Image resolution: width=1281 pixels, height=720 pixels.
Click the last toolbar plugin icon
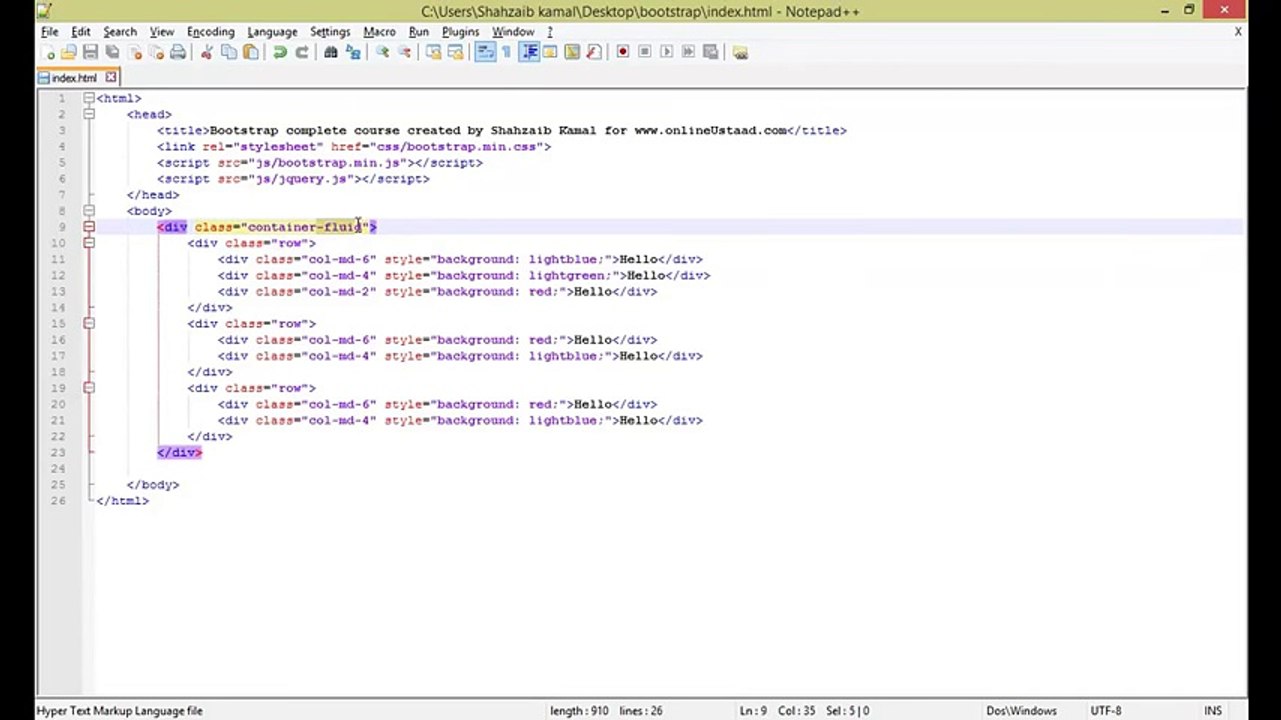(x=740, y=52)
